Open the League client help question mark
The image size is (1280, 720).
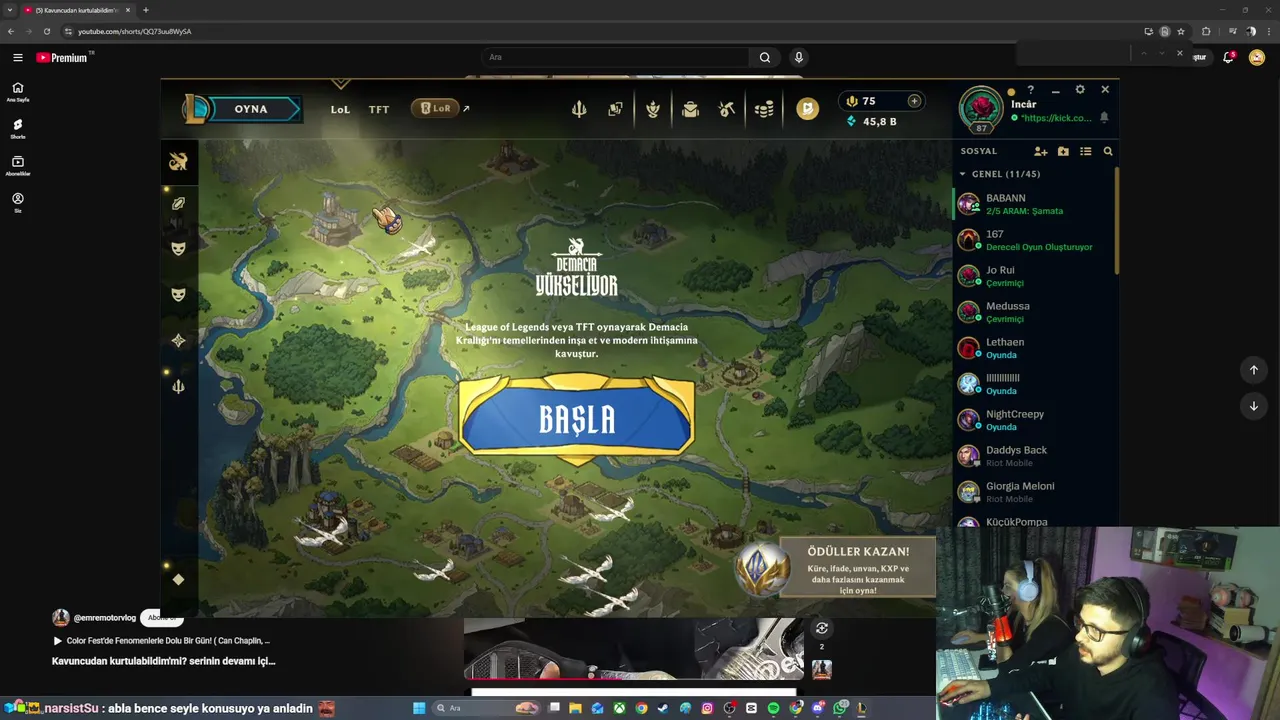pos(1031,90)
